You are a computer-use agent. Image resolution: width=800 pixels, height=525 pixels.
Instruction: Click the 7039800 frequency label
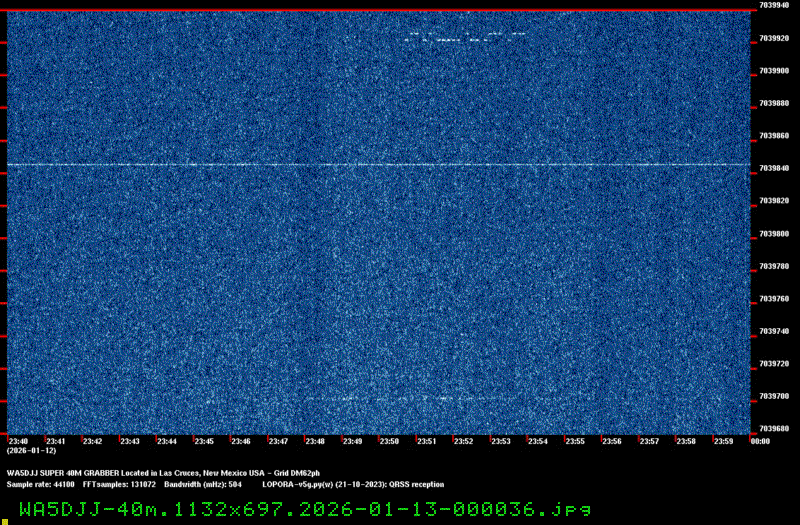[774, 234]
